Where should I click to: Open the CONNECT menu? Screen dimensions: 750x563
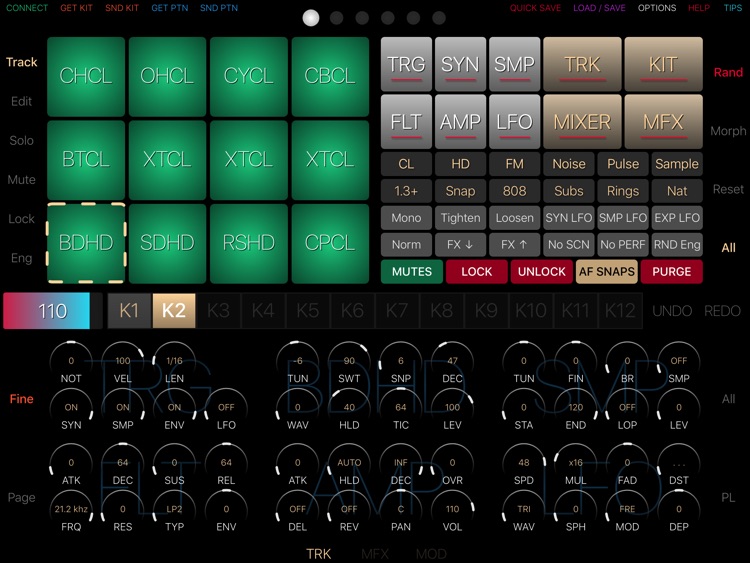coord(27,8)
